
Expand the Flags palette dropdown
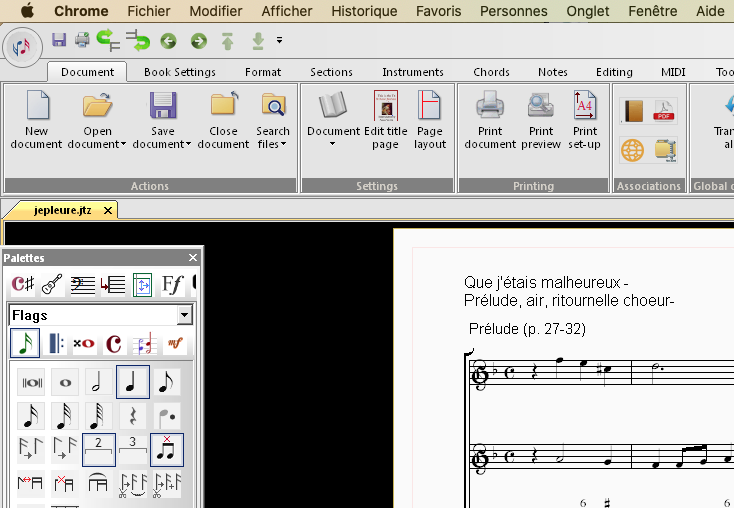[183, 316]
